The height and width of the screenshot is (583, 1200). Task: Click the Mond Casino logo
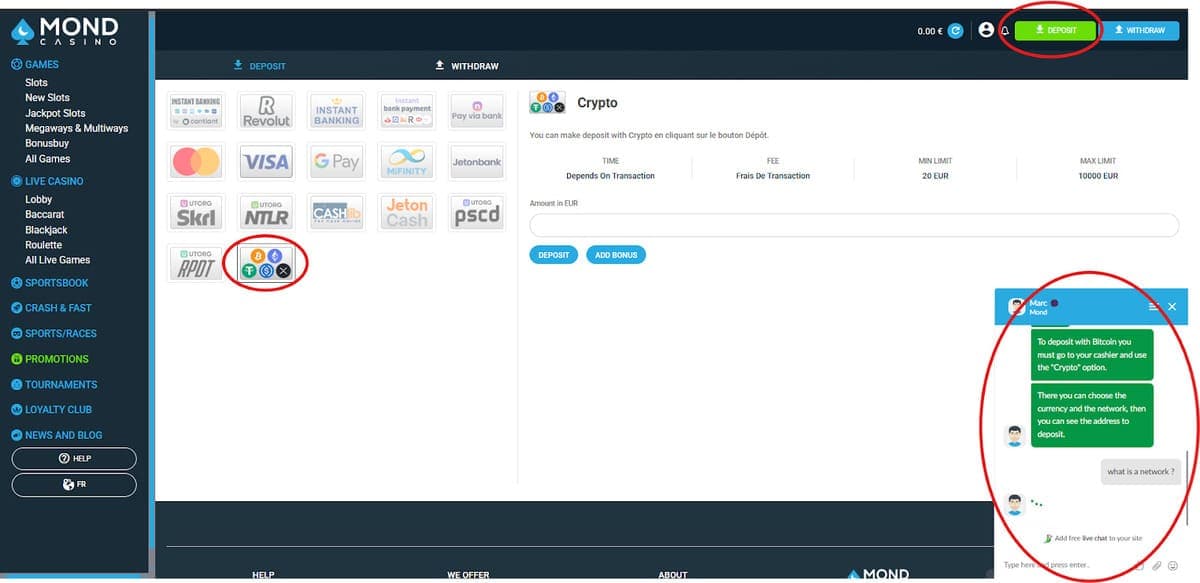coord(66,31)
